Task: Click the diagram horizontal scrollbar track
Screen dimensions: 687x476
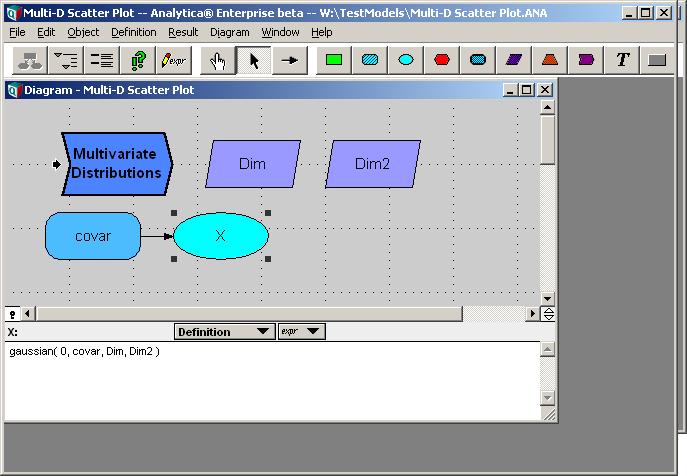Action: [493, 314]
